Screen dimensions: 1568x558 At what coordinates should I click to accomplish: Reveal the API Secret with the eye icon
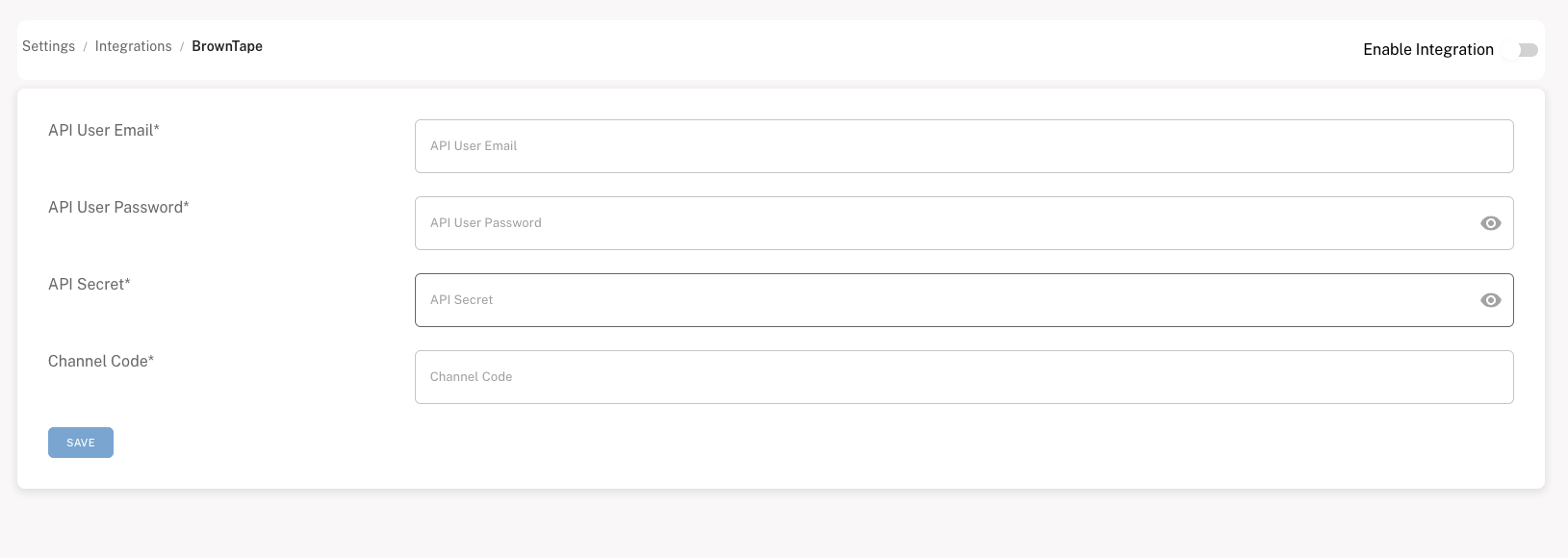click(1490, 300)
